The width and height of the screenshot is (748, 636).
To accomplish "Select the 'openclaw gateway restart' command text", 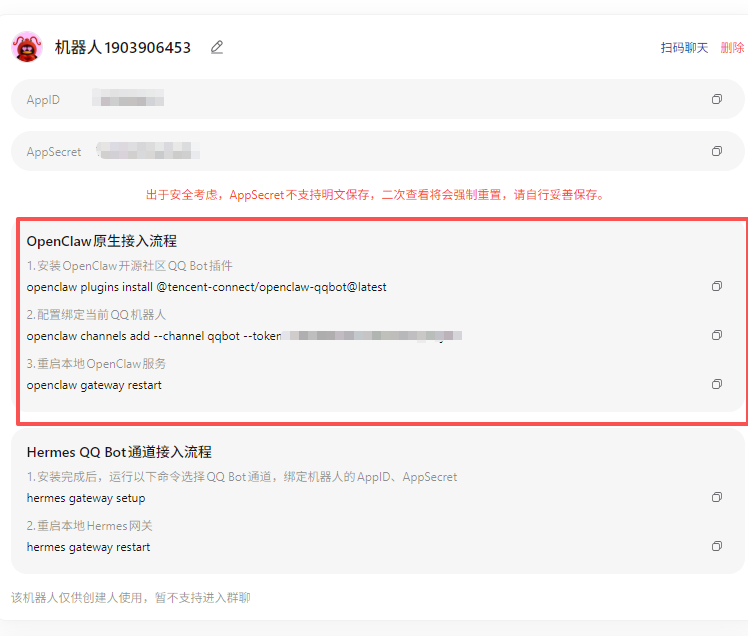I will (94, 385).
